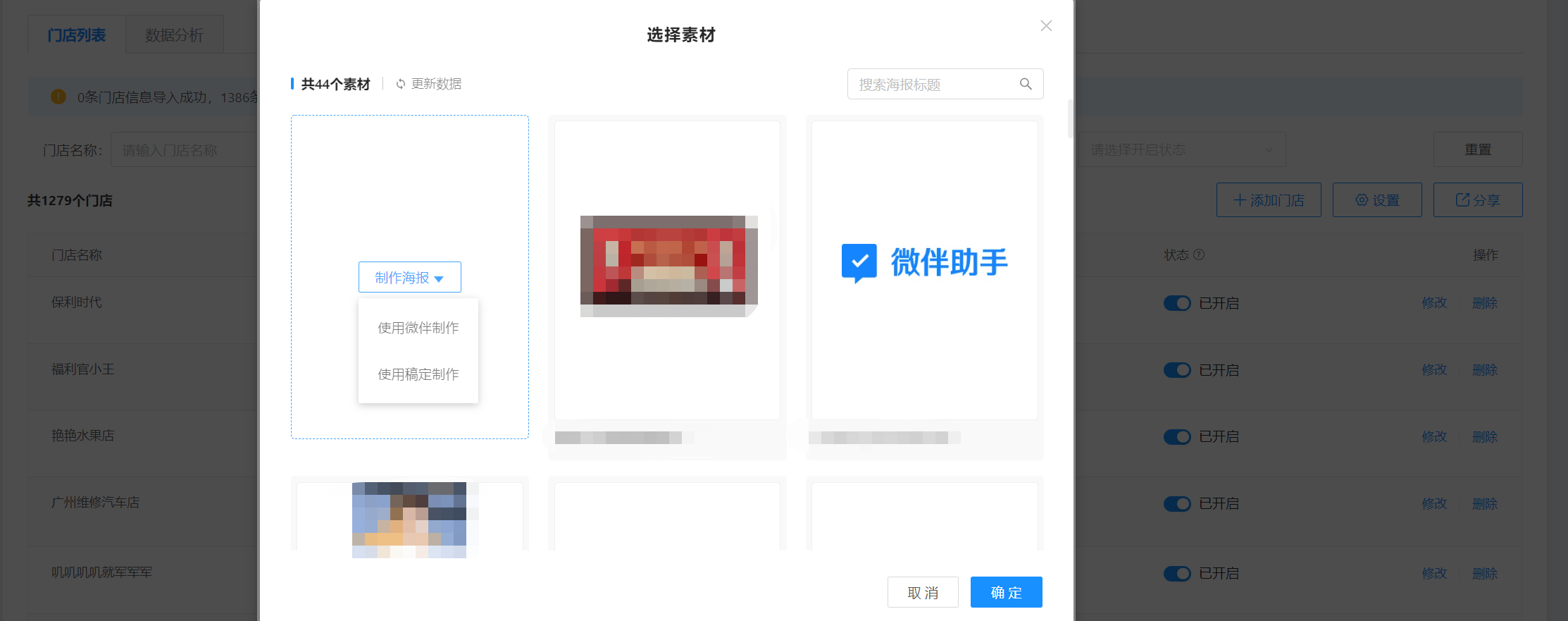Select the blue pixelated poster thumbnail
The image size is (1568, 621).
[x=409, y=516]
